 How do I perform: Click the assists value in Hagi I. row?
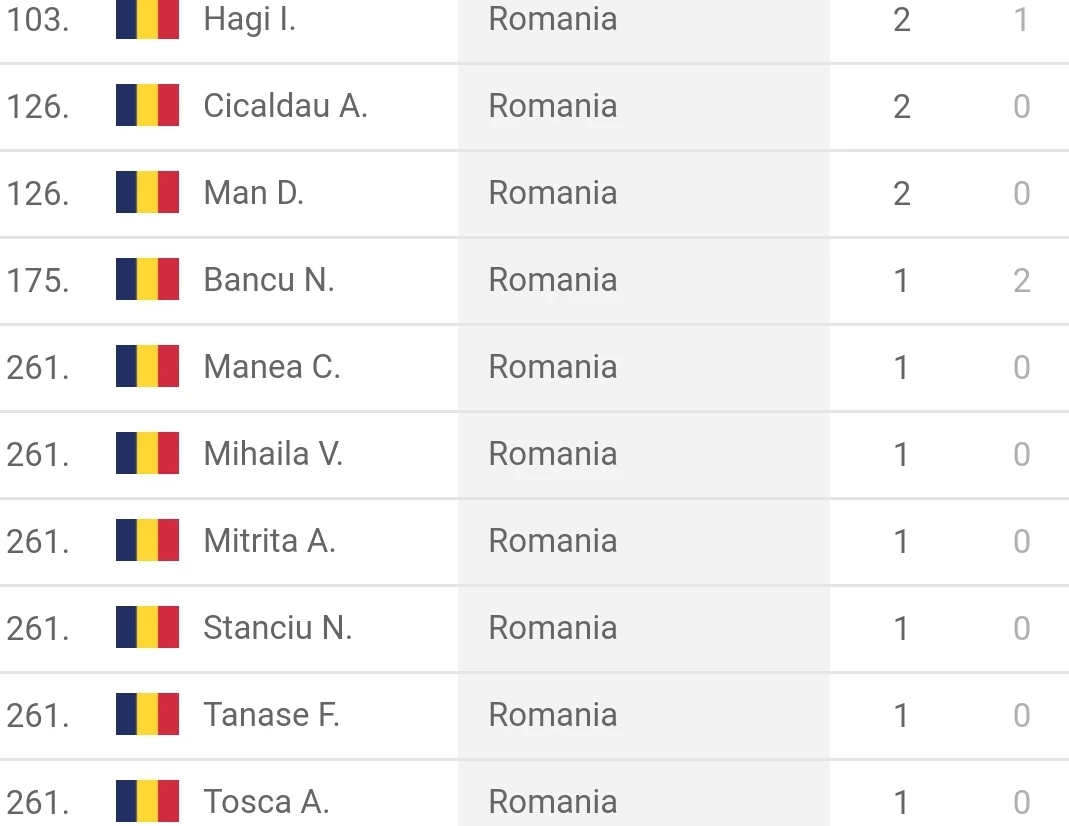1021,20
